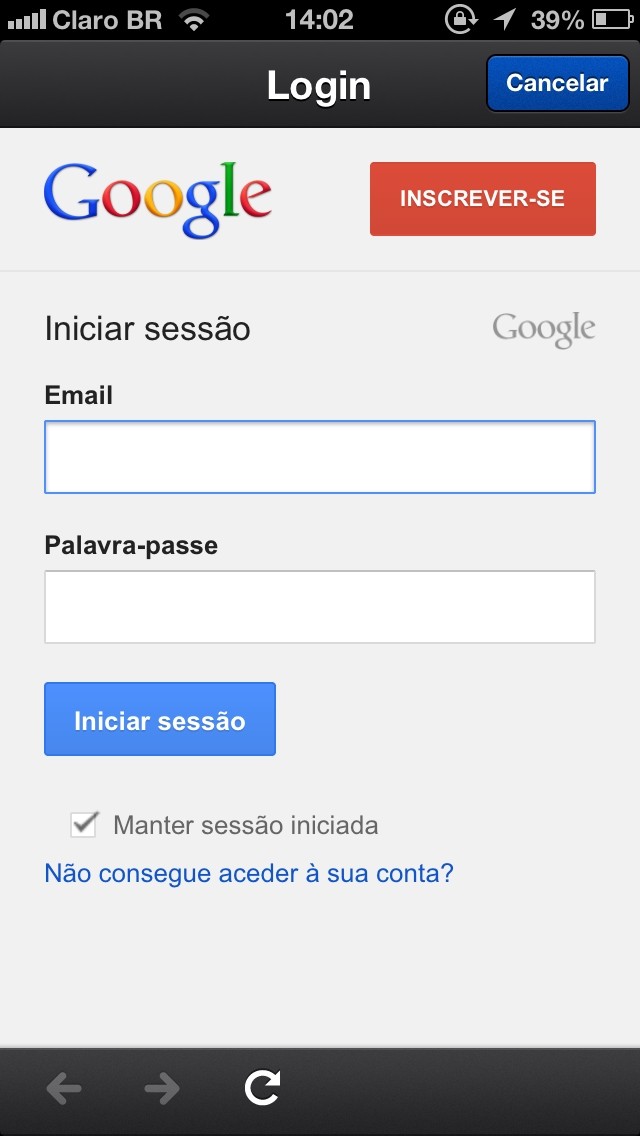Tap the cellular signal bars
This screenshot has width=640, height=1136.
[26, 19]
